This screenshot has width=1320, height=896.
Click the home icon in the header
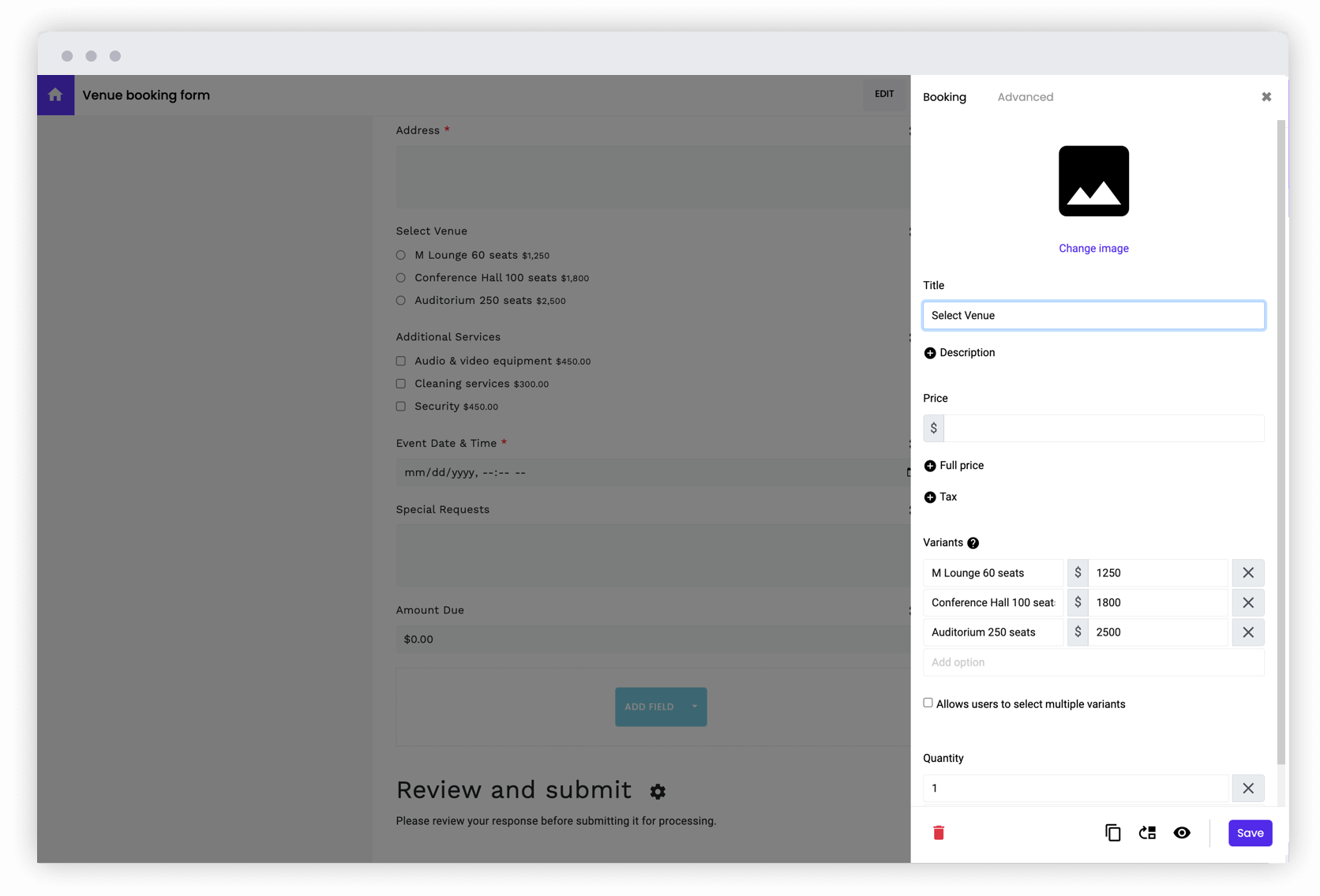click(x=55, y=95)
